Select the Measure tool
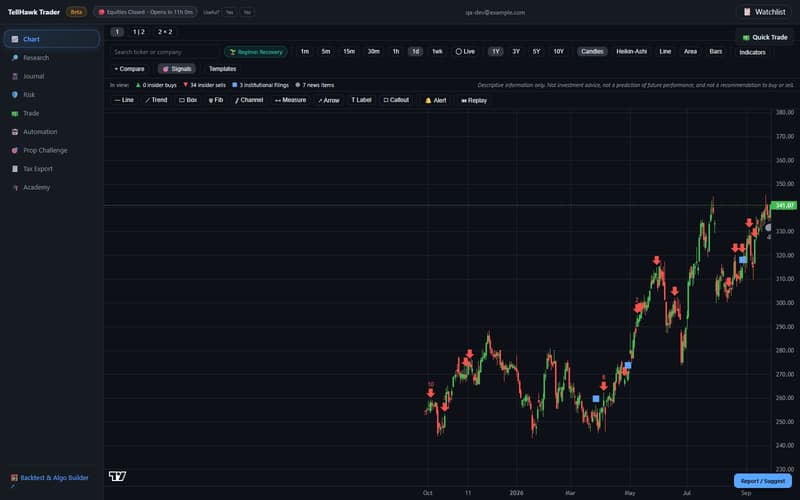The height and width of the screenshot is (500, 800). pos(290,100)
